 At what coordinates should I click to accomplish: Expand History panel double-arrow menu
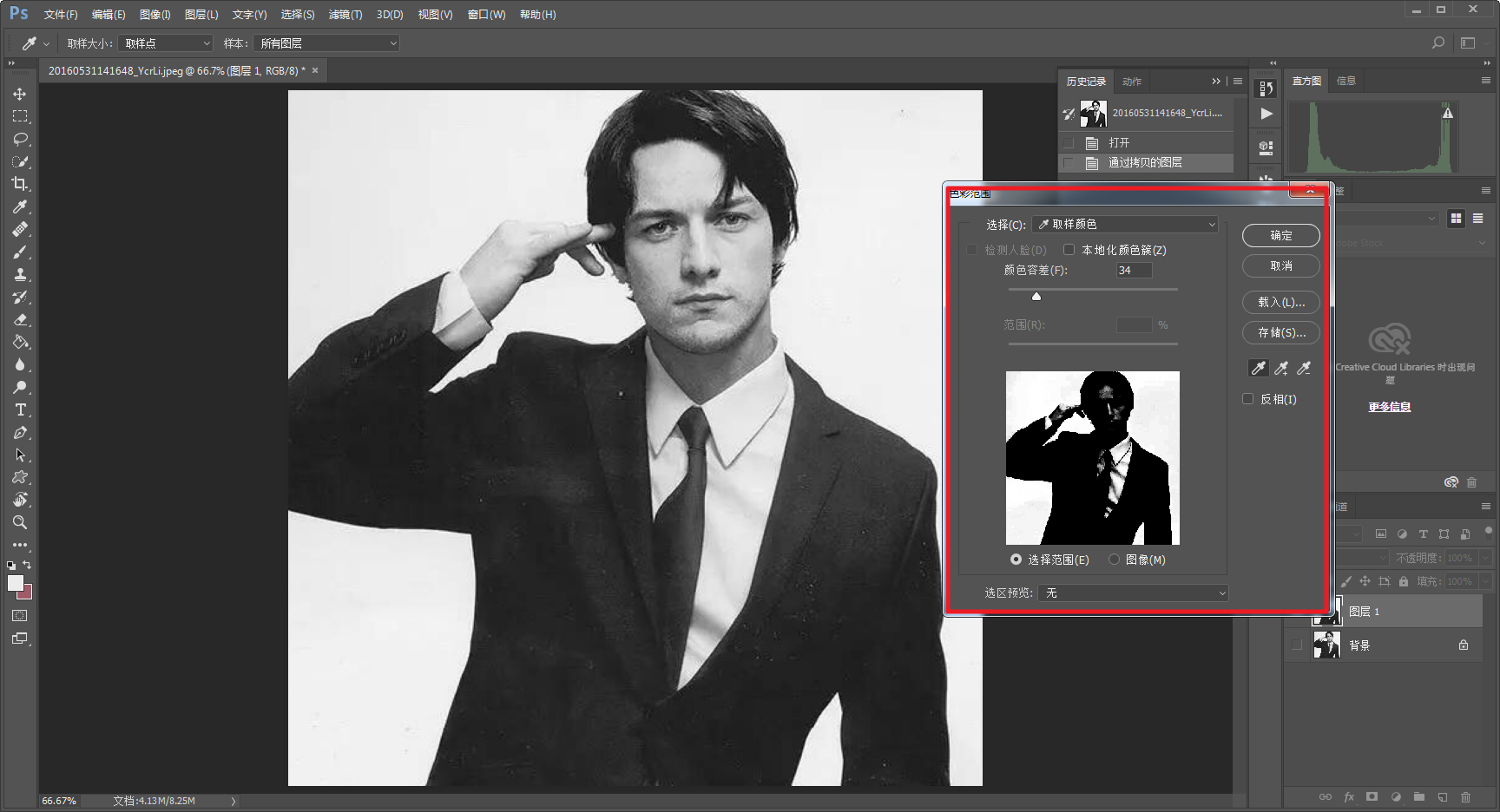(1216, 82)
